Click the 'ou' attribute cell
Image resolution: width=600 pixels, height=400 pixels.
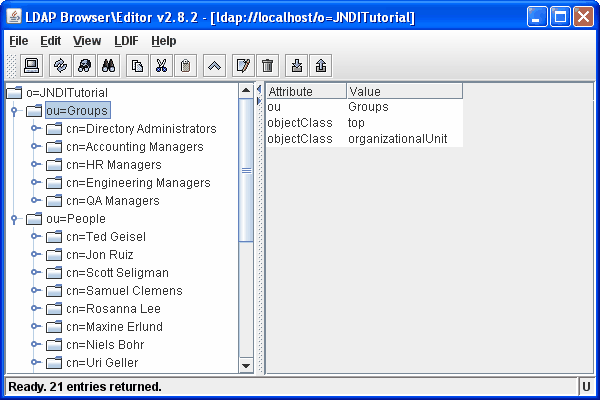307,107
